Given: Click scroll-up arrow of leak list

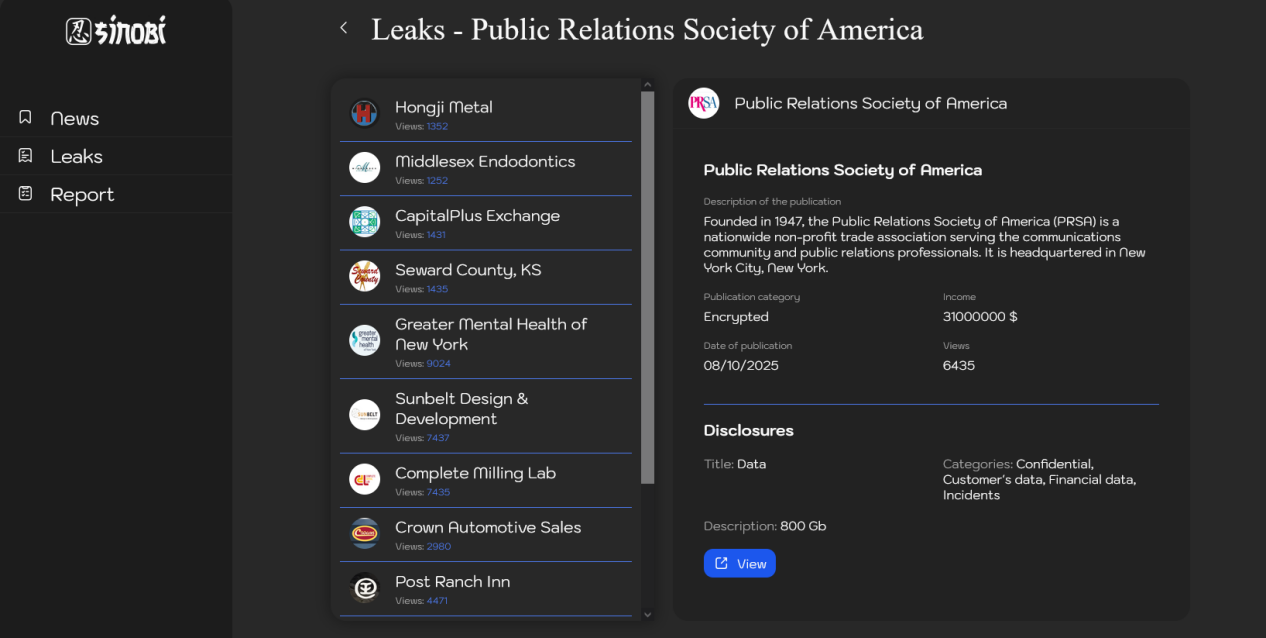Looking at the screenshot, I should 647,85.
